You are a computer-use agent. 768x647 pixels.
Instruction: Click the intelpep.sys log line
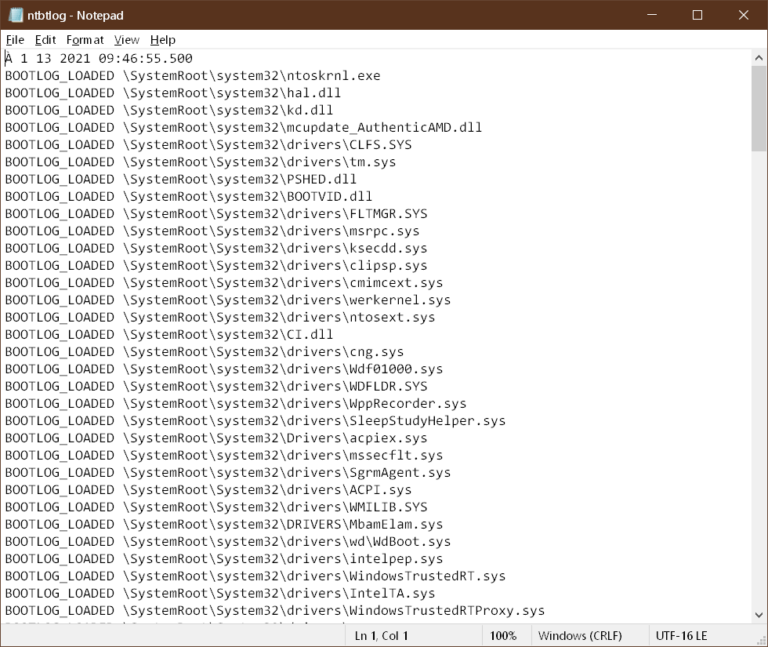point(224,558)
